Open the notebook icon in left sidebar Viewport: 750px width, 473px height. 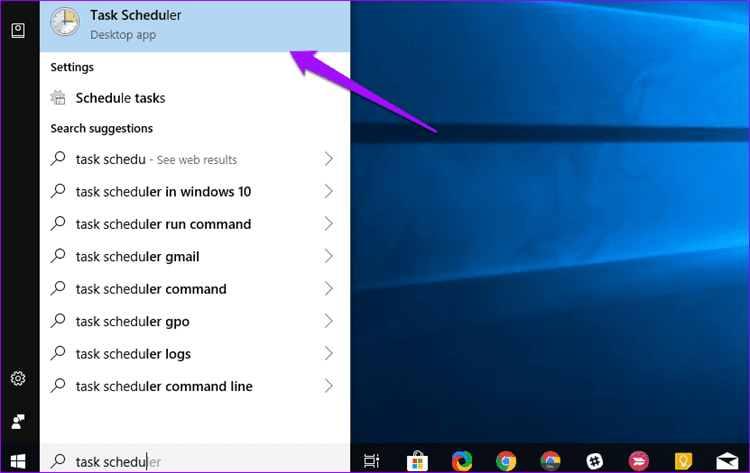point(18,31)
